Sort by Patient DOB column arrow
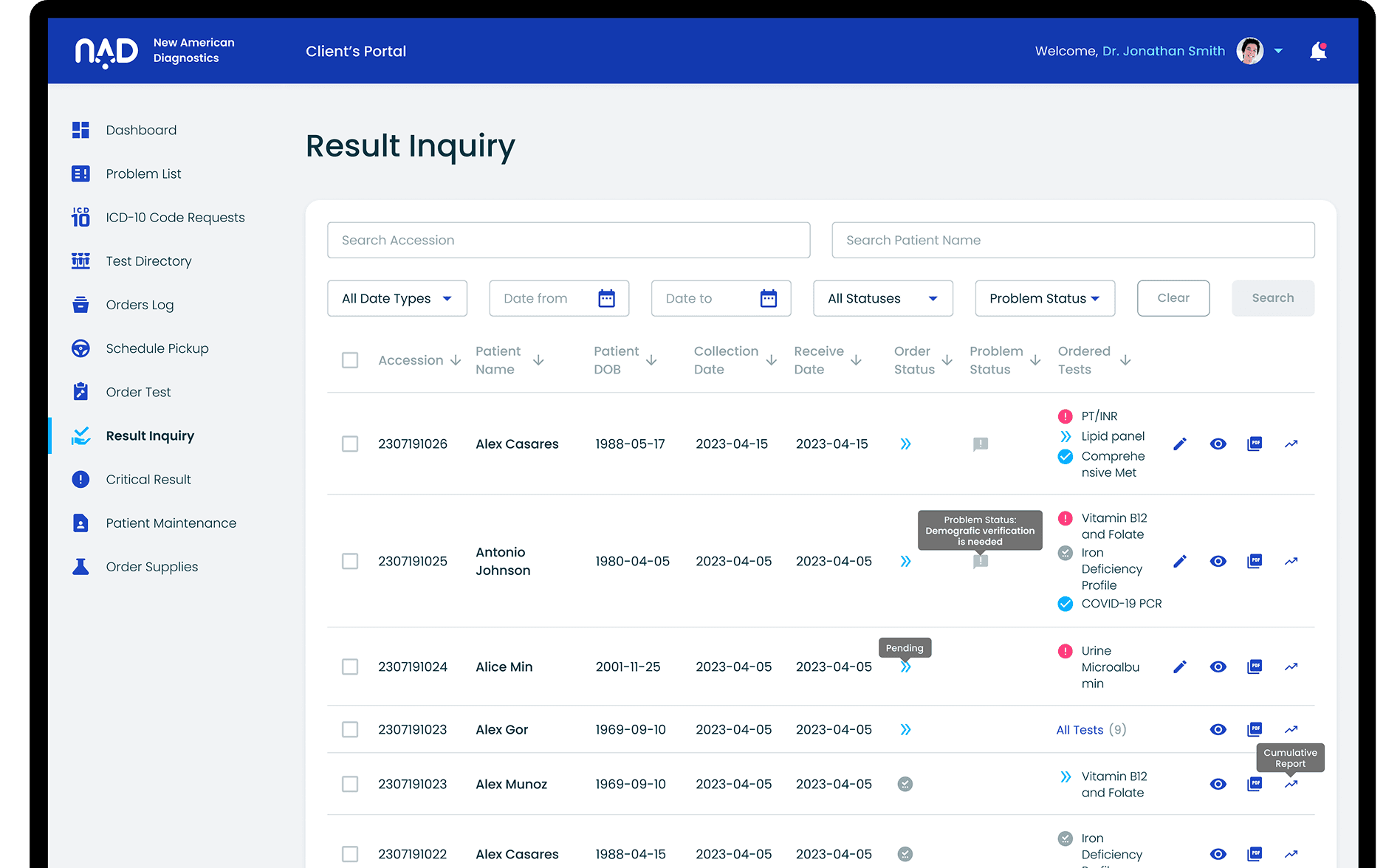1400x868 pixels. pos(651,360)
